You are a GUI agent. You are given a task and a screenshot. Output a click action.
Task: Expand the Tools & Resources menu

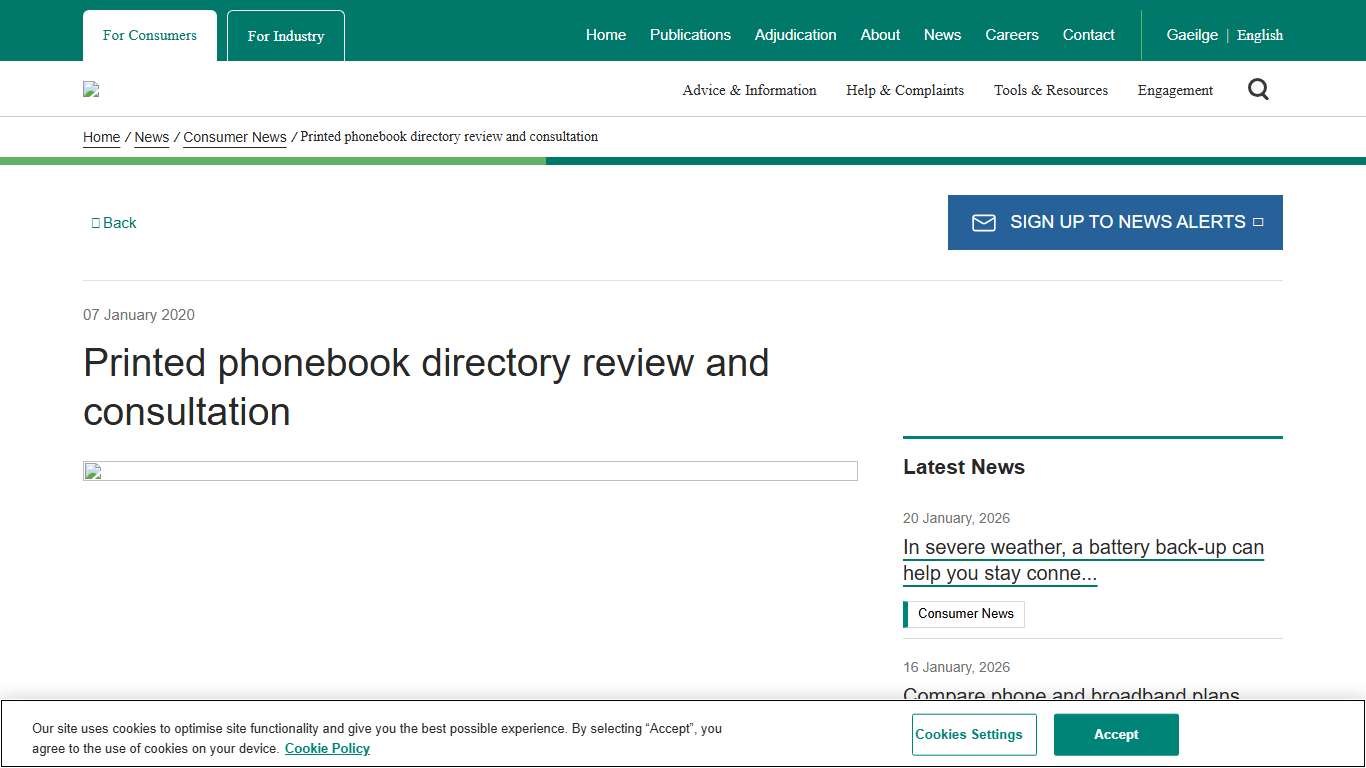click(1050, 89)
